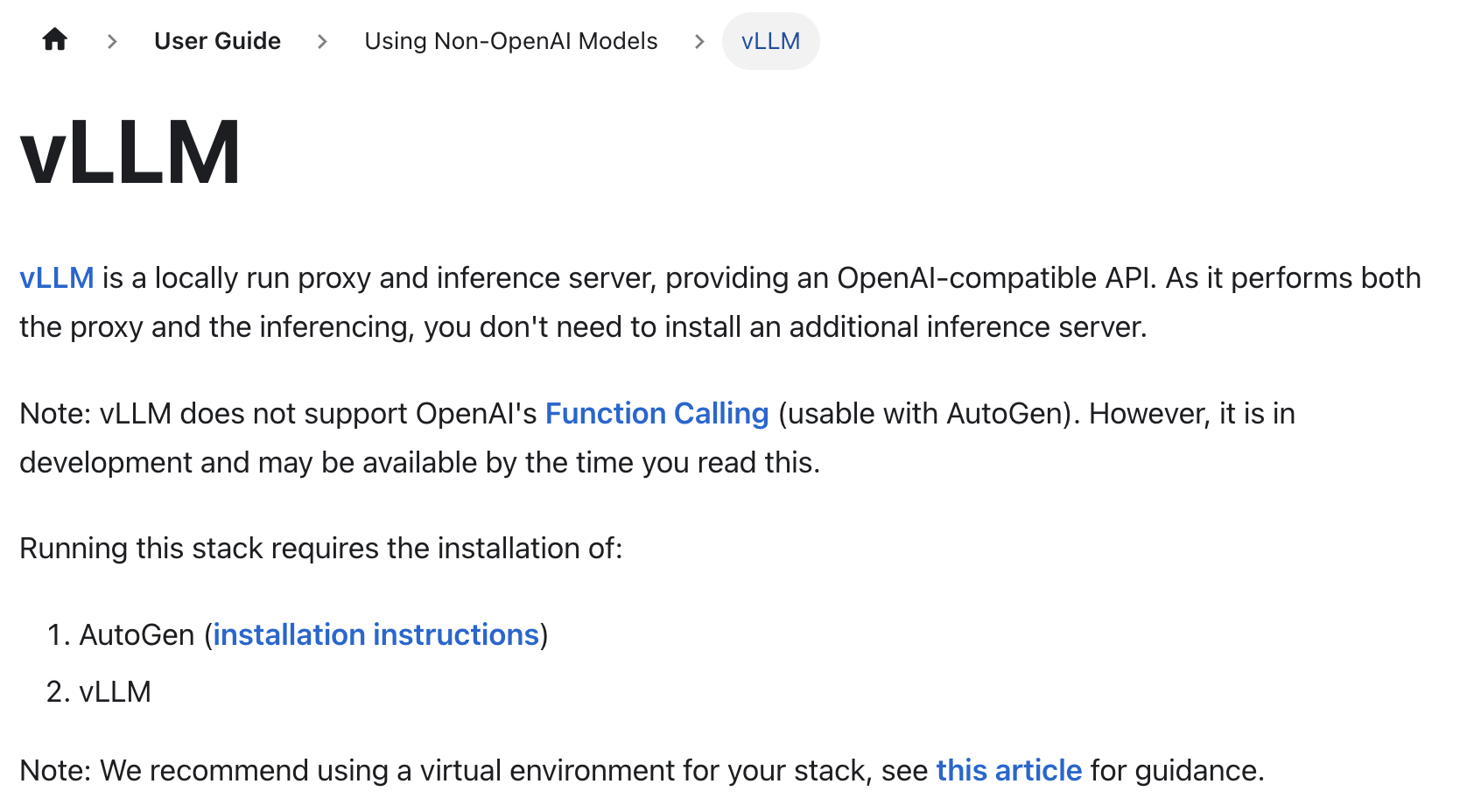
Task: Go to the home page icon
Action: coord(55,40)
